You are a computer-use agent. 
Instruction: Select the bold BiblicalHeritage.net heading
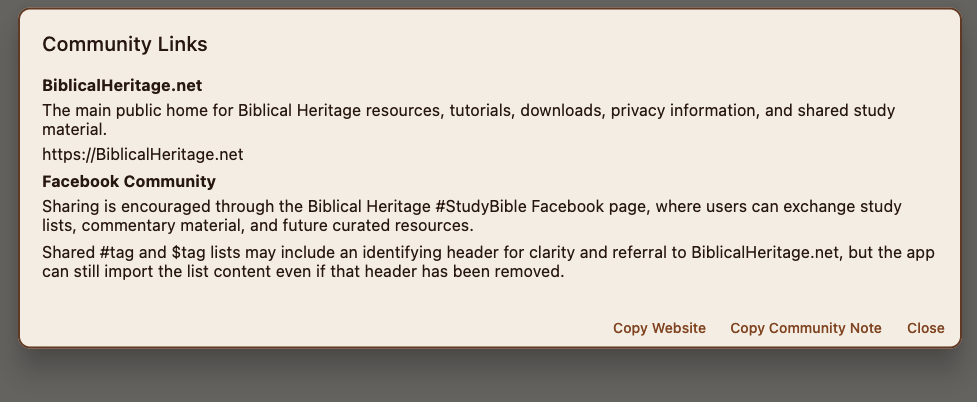[x=122, y=86]
